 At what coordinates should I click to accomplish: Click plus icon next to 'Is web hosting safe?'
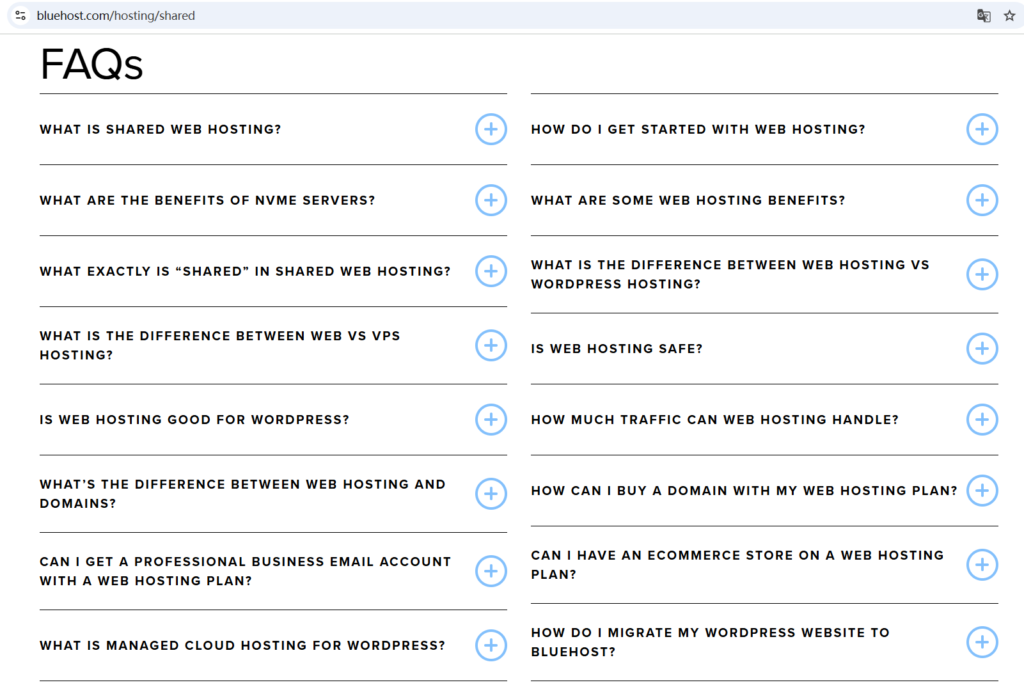(x=981, y=349)
